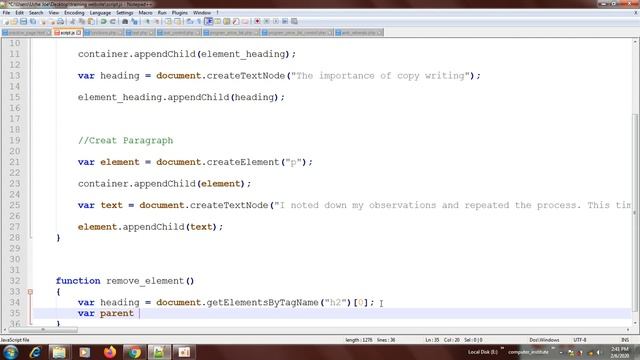The image size is (640, 360).
Task: Close the script.js tab with its X
Action: click(78, 33)
